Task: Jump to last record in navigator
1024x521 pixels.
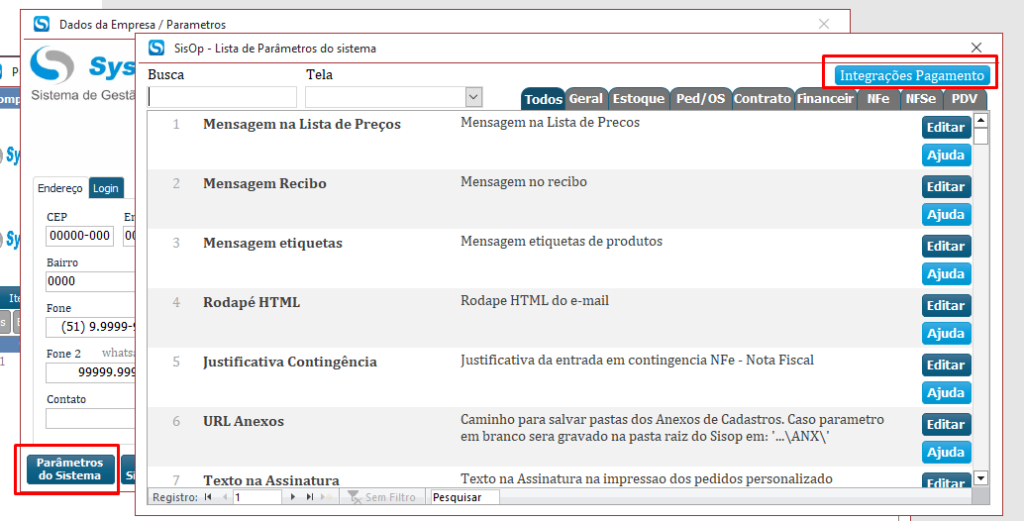Action: 310,497
